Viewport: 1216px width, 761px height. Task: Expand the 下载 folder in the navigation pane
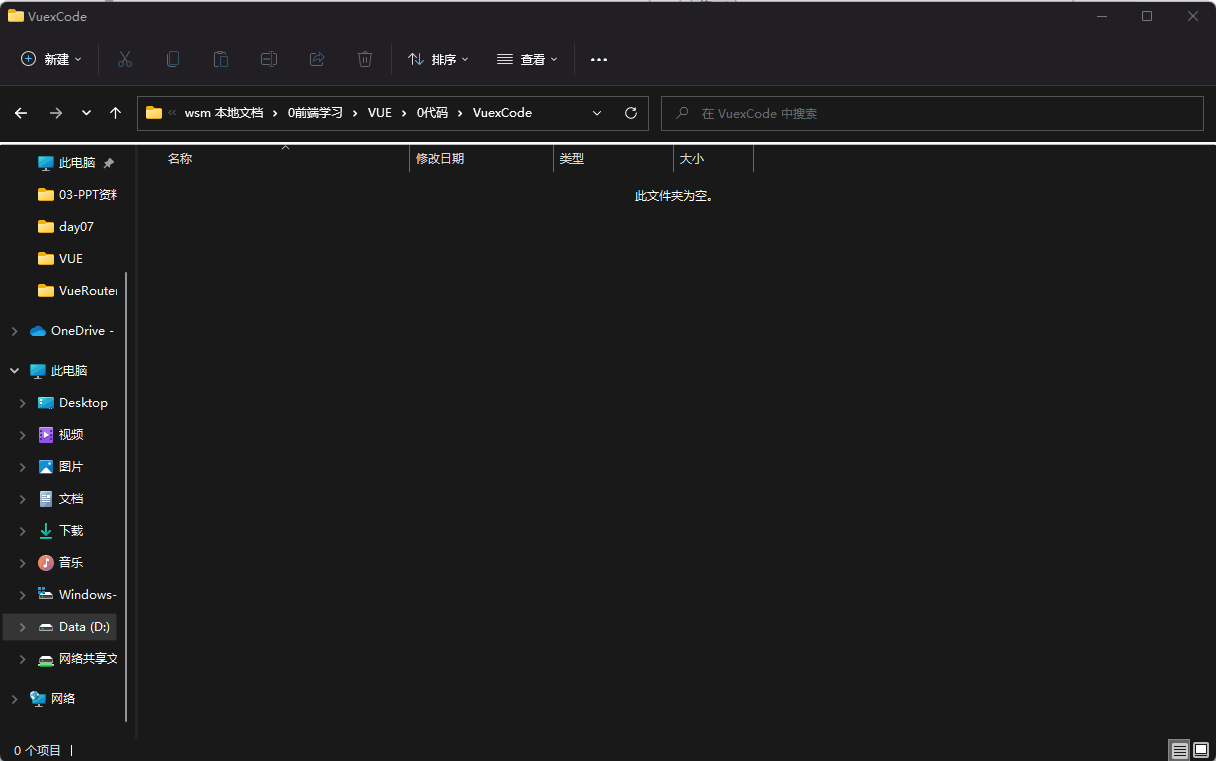coord(22,530)
